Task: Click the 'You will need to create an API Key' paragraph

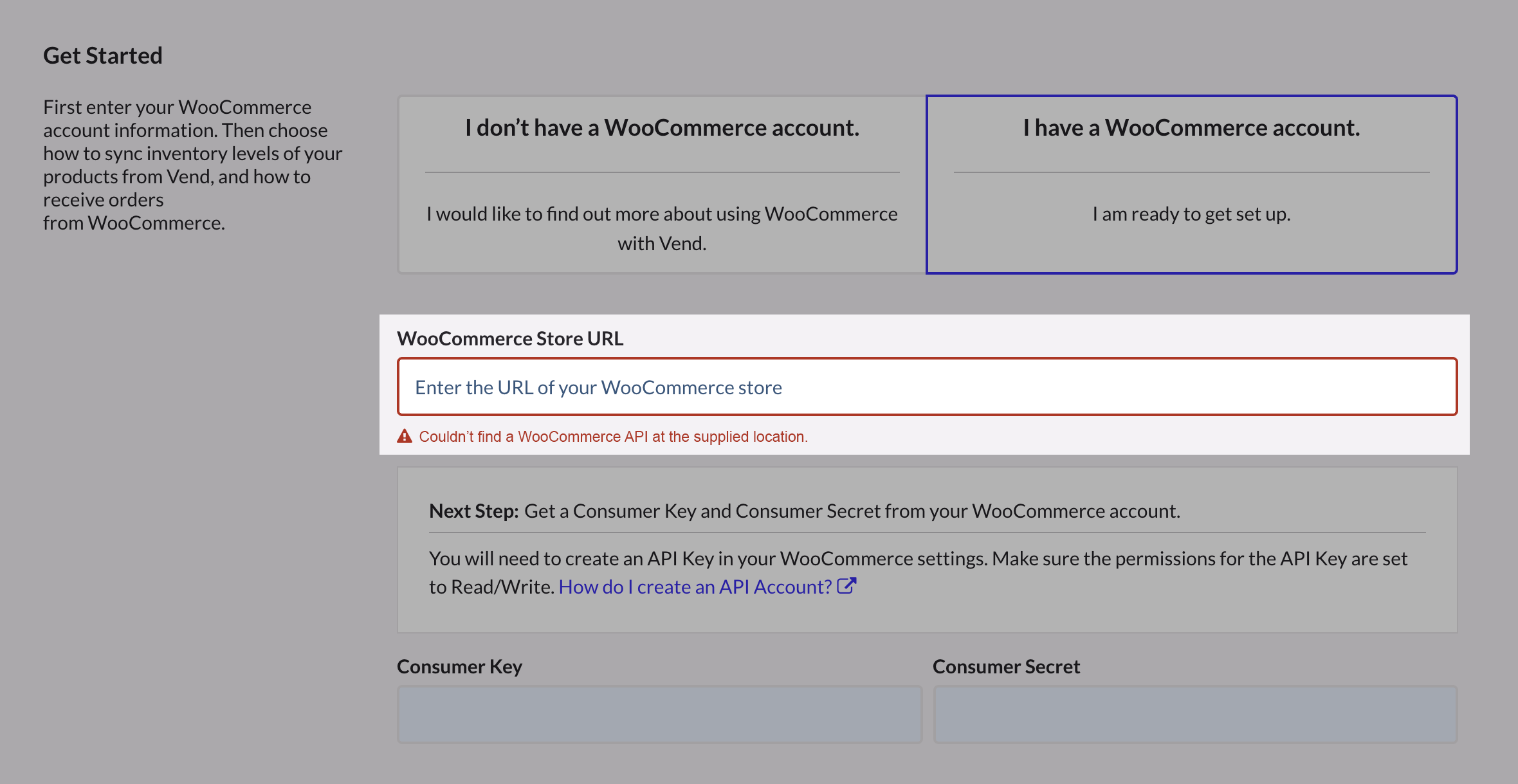Action: tap(919, 572)
